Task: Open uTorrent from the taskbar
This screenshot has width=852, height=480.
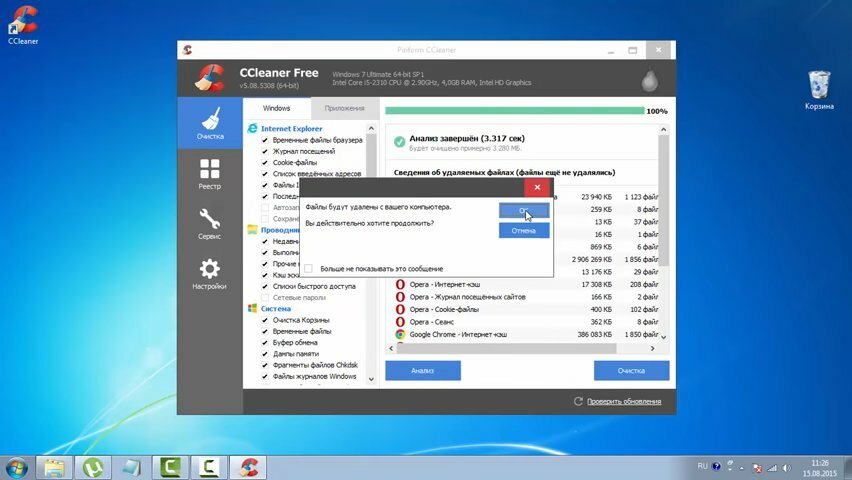Action: pos(93,467)
